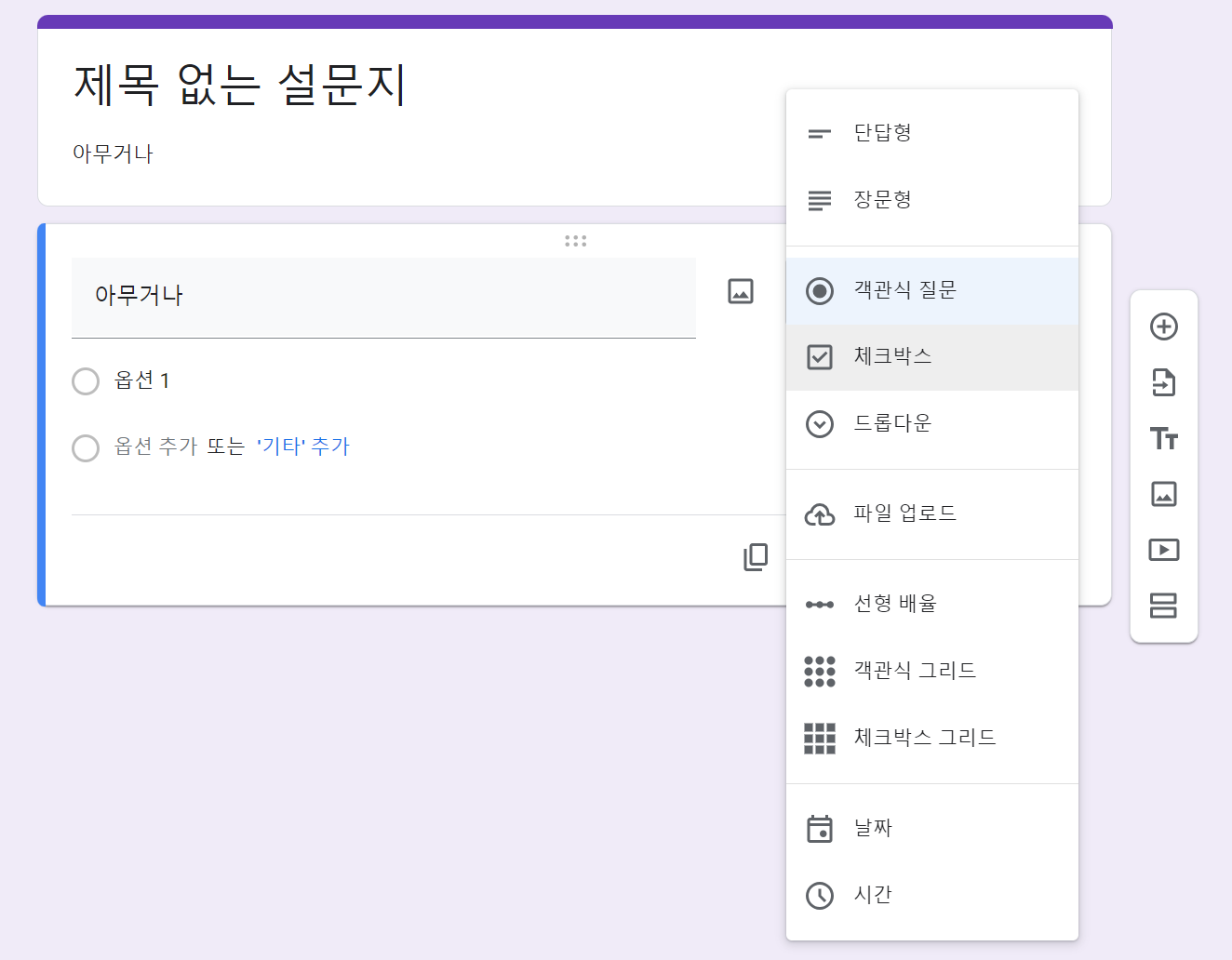Click the add question plus icon
The height and width of the screenshot is (960, 1232).
pos(1164,327)
